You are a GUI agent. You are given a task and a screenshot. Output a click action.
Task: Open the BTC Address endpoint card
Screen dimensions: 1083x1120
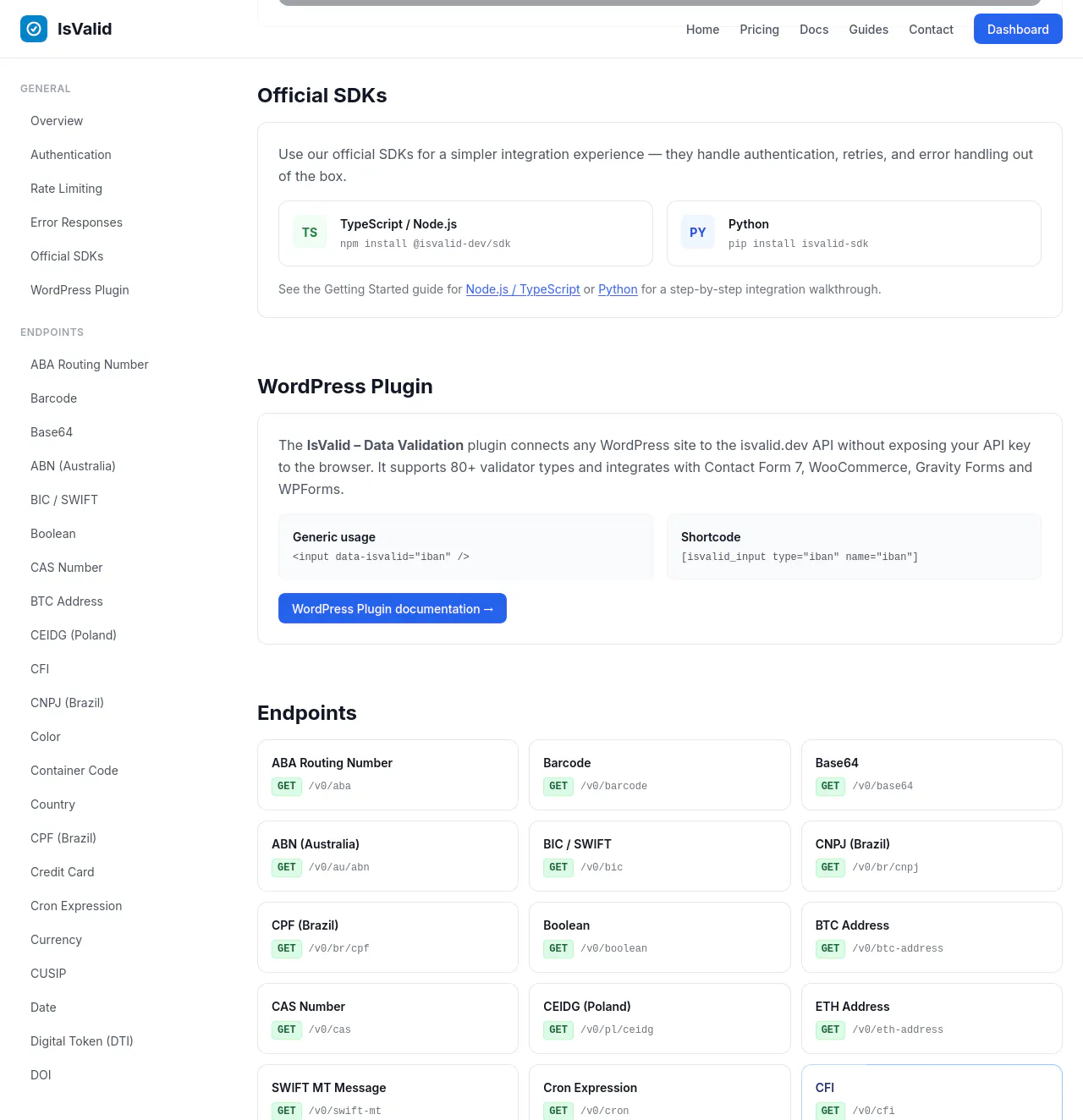[932, 937]
